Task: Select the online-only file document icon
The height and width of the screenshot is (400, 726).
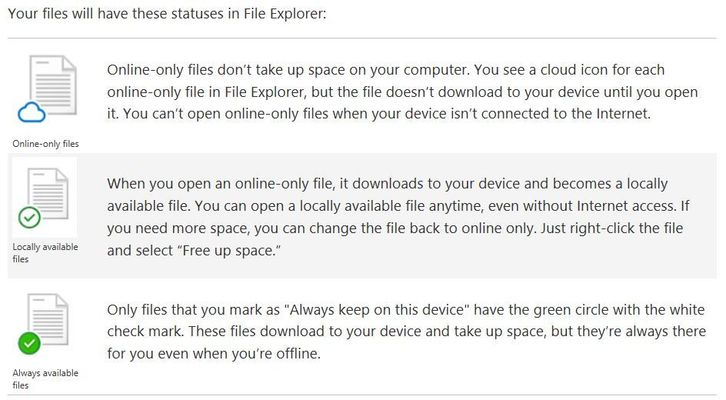Action: 53,85
